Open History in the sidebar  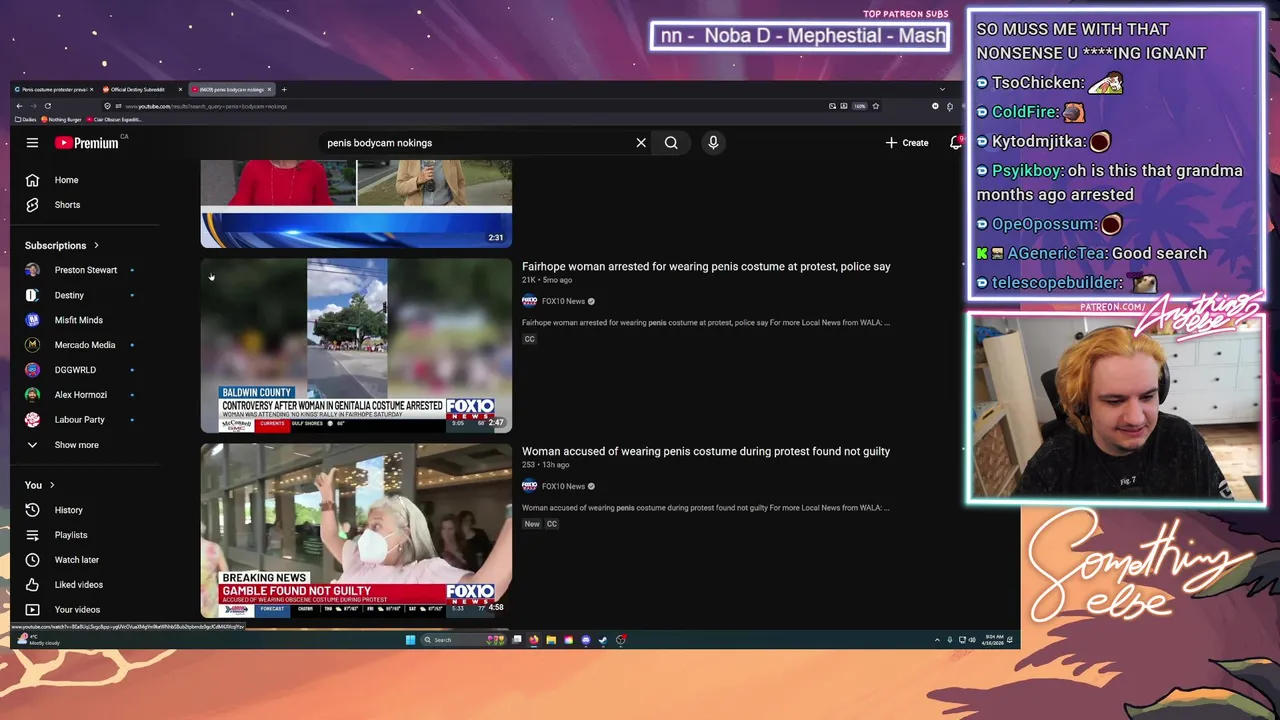pyautogui.click(x=68, y=510)
